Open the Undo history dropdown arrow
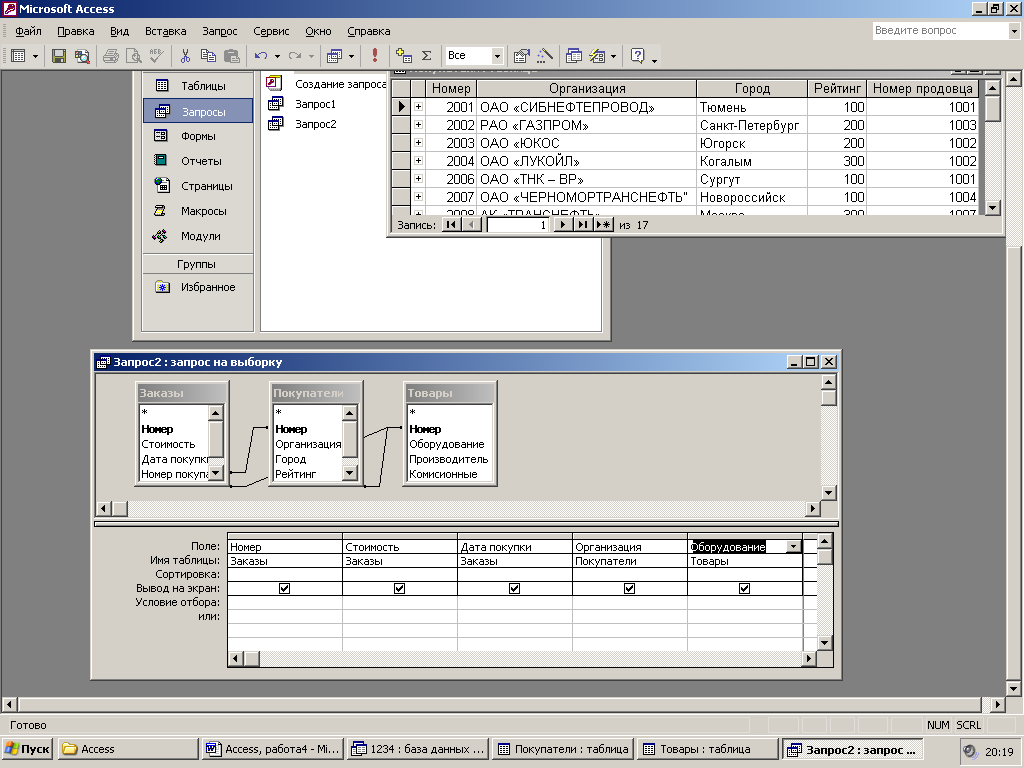The image size is (1024, 768). pyautogui.click(x=277, y=56)
